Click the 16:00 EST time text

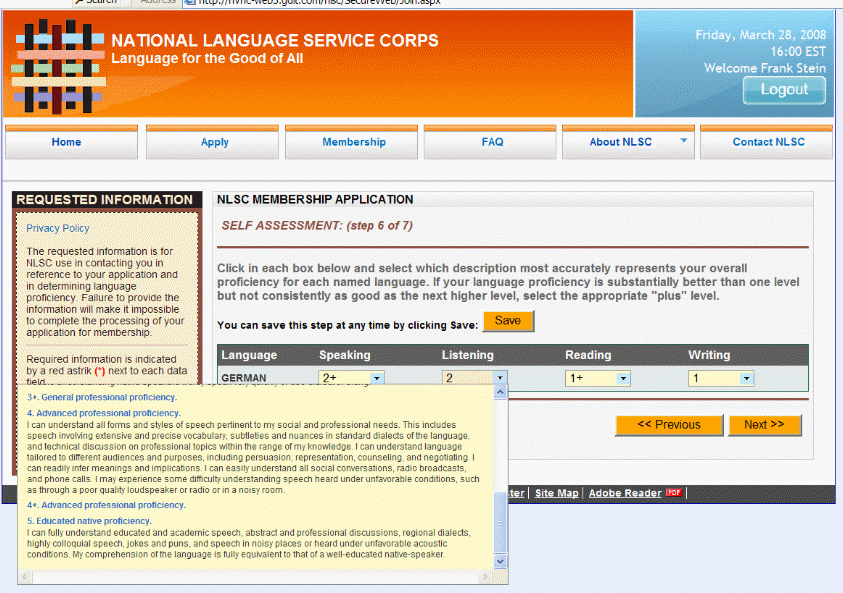pyautogui.click(x=798, y=52)
